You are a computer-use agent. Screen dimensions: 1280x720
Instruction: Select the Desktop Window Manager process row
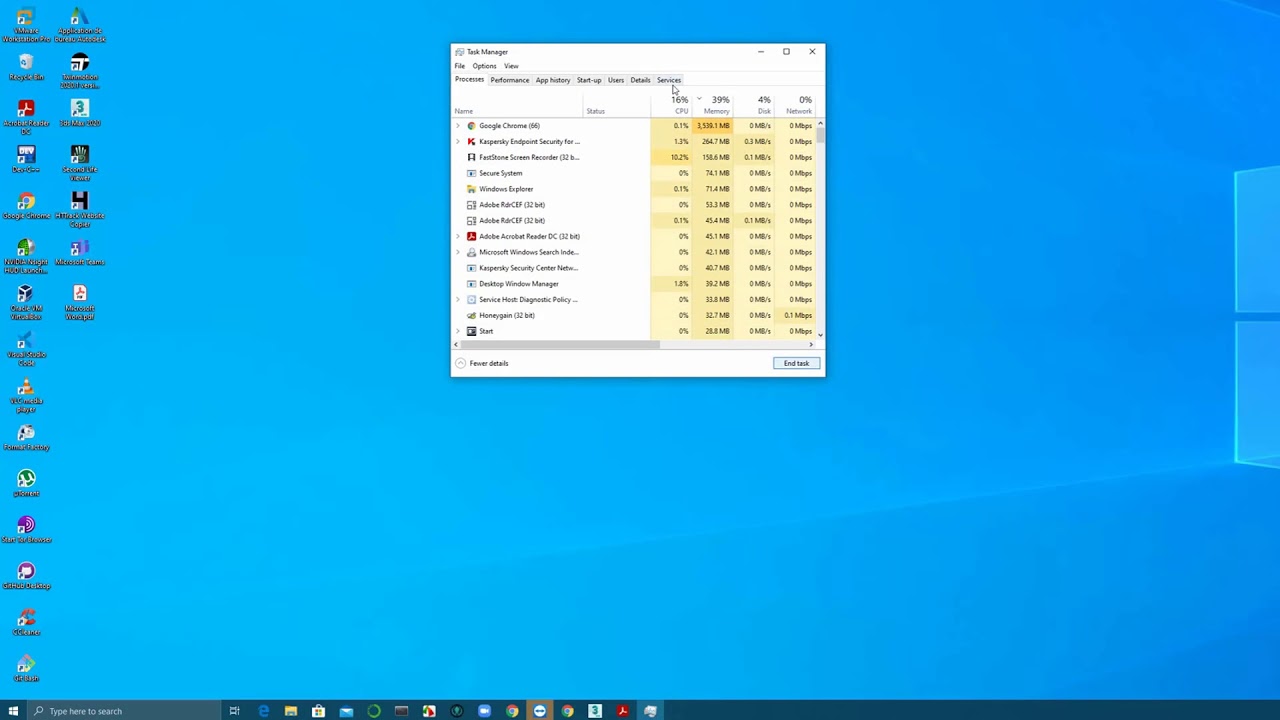pyautogui.click(x=634, y=284)
